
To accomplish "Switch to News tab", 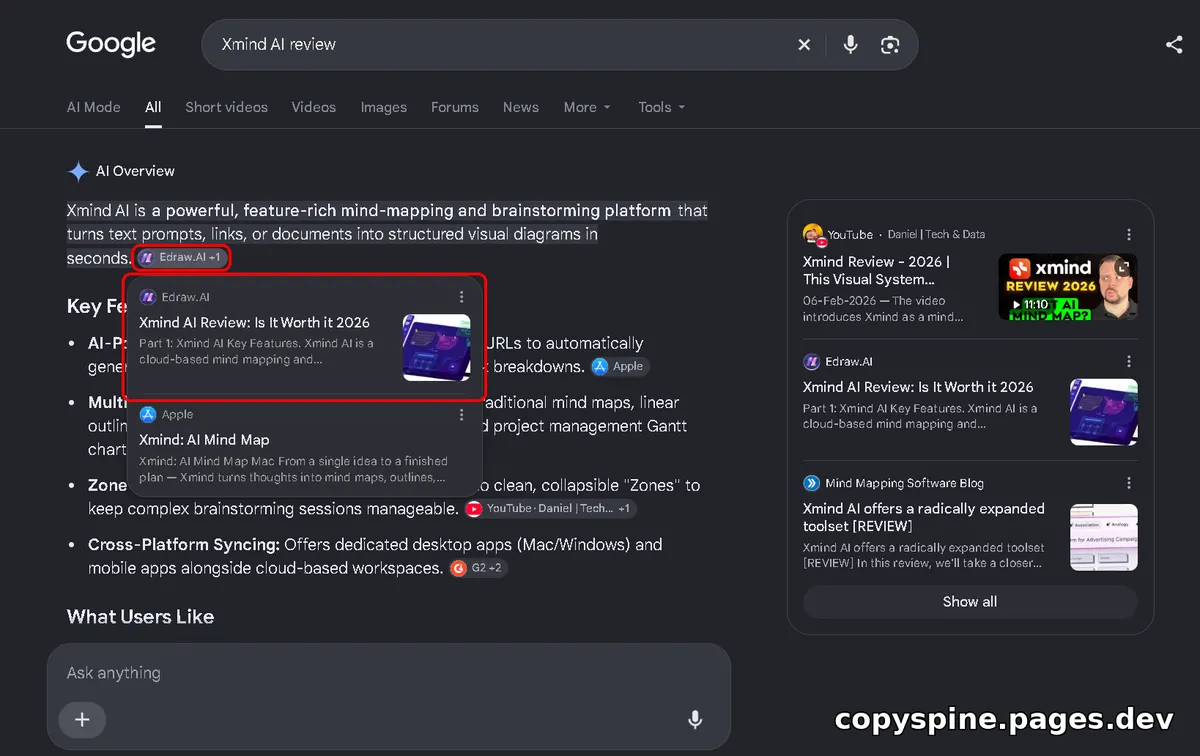I will 521,107.
